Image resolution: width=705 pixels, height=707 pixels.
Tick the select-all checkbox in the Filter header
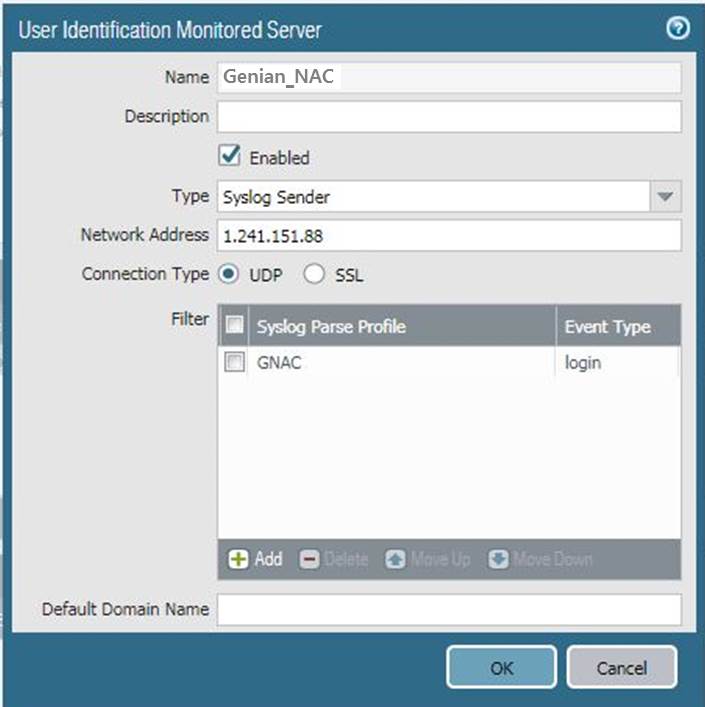[x=234, y=325]
